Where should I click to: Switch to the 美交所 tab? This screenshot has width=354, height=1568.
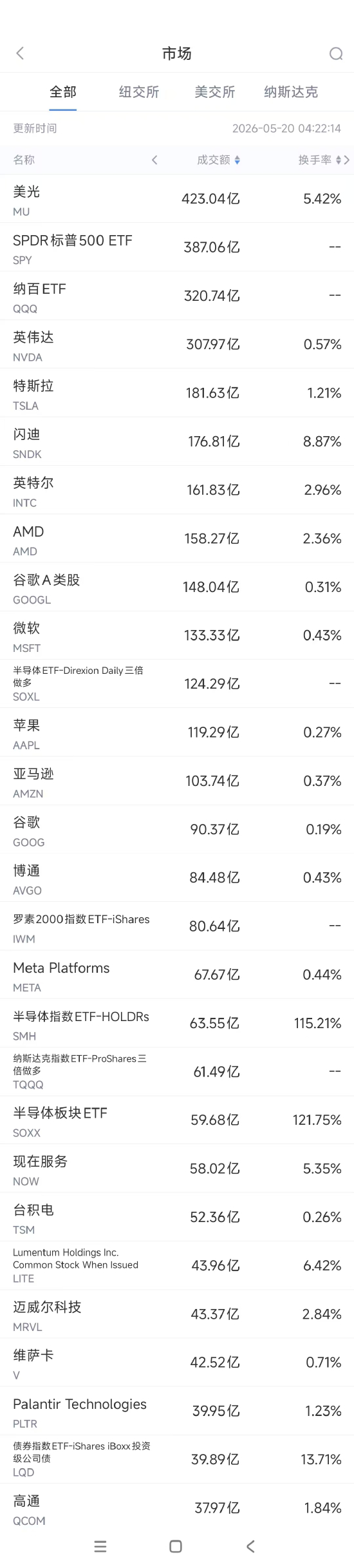click(215, 92)
